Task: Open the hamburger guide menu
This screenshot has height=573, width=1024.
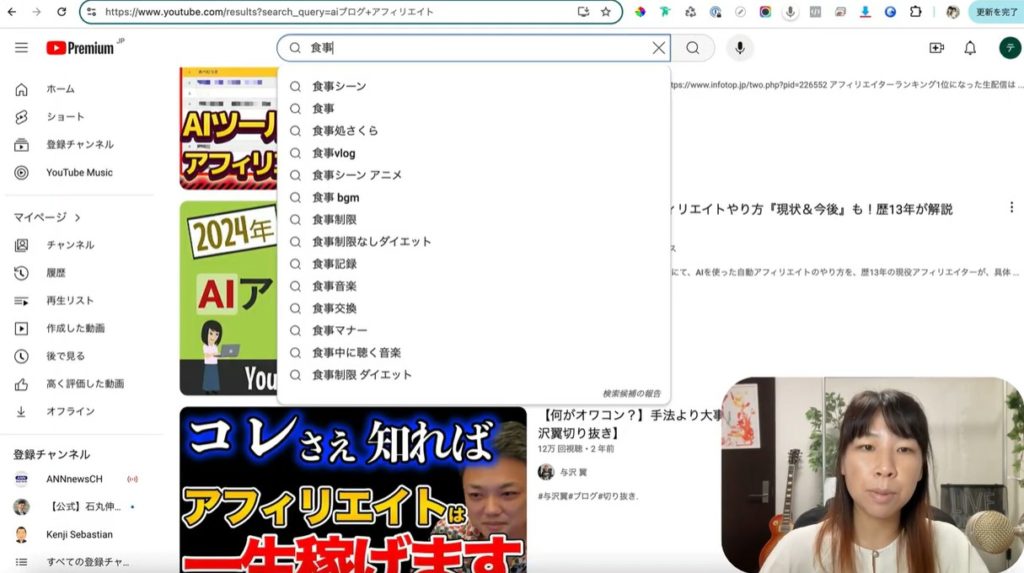Action: tap(21, 48)
